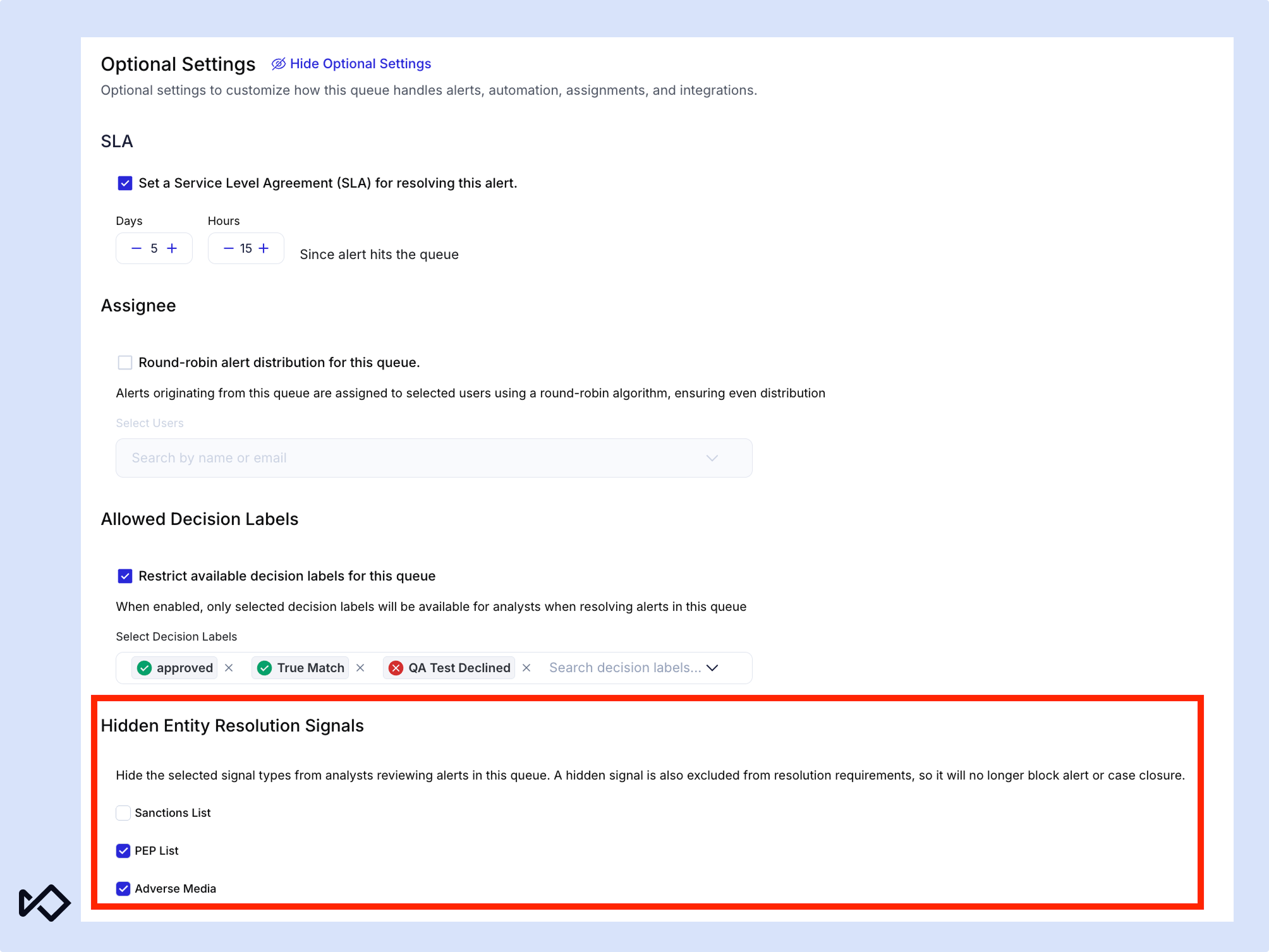Remove the True Match decision label
The image size is (1269, 952).
(x=360, y=668)
